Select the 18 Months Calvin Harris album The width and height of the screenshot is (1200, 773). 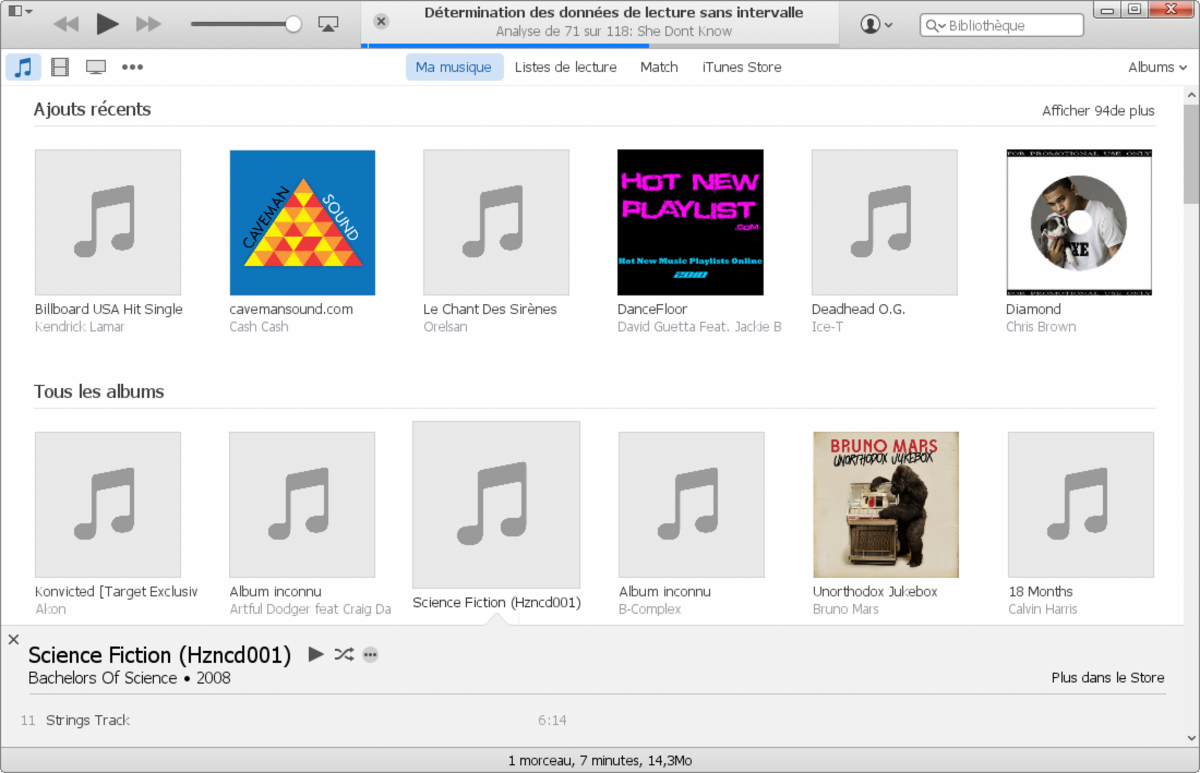pyautogui.click(x=1081, y=504)
